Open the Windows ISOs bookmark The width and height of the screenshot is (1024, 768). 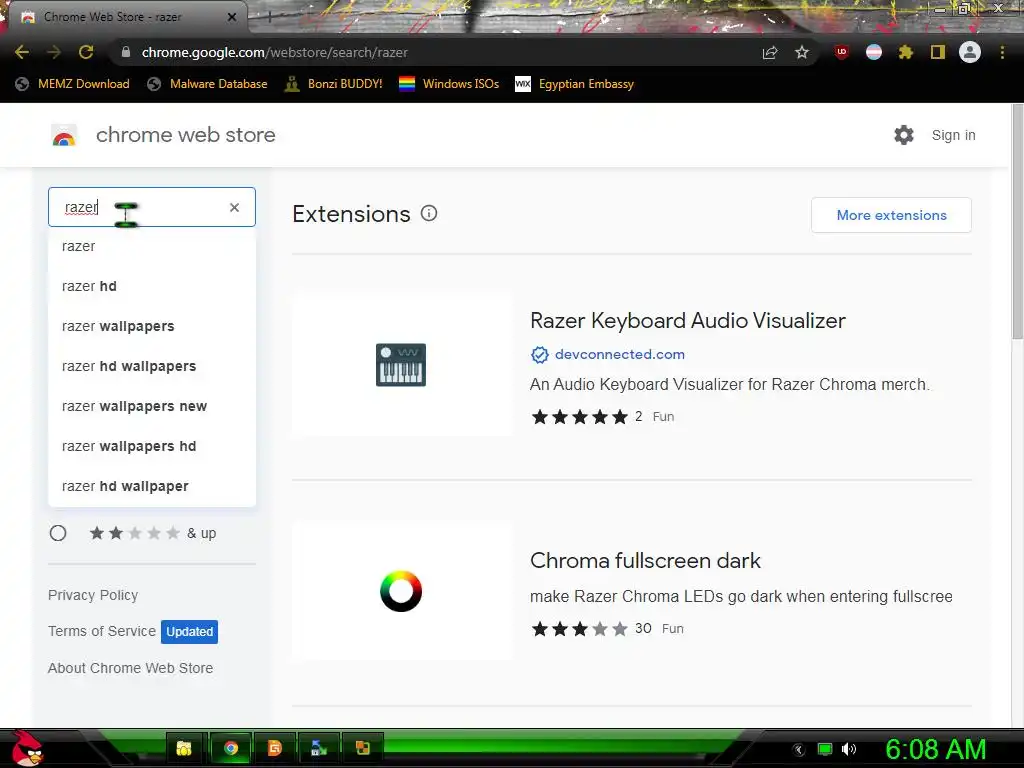[x=449, y=84]
